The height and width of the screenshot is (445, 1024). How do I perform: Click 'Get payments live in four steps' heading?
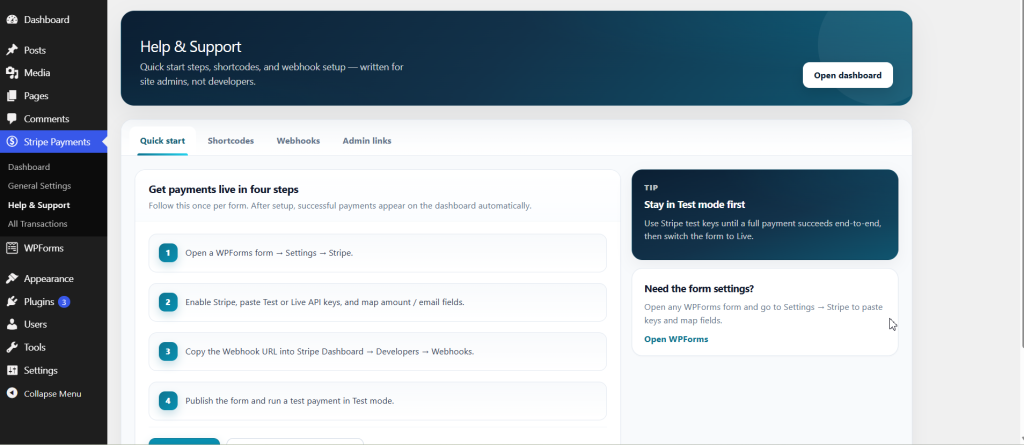(223, 190)
